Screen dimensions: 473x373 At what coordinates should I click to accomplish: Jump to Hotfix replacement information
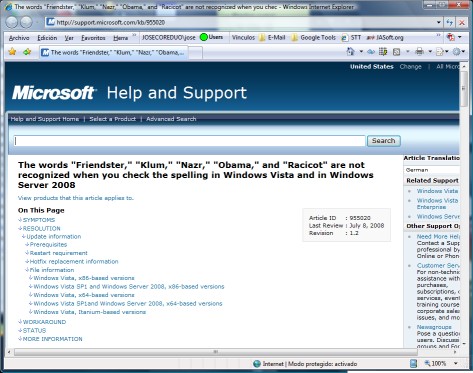[x=74, y=262]
